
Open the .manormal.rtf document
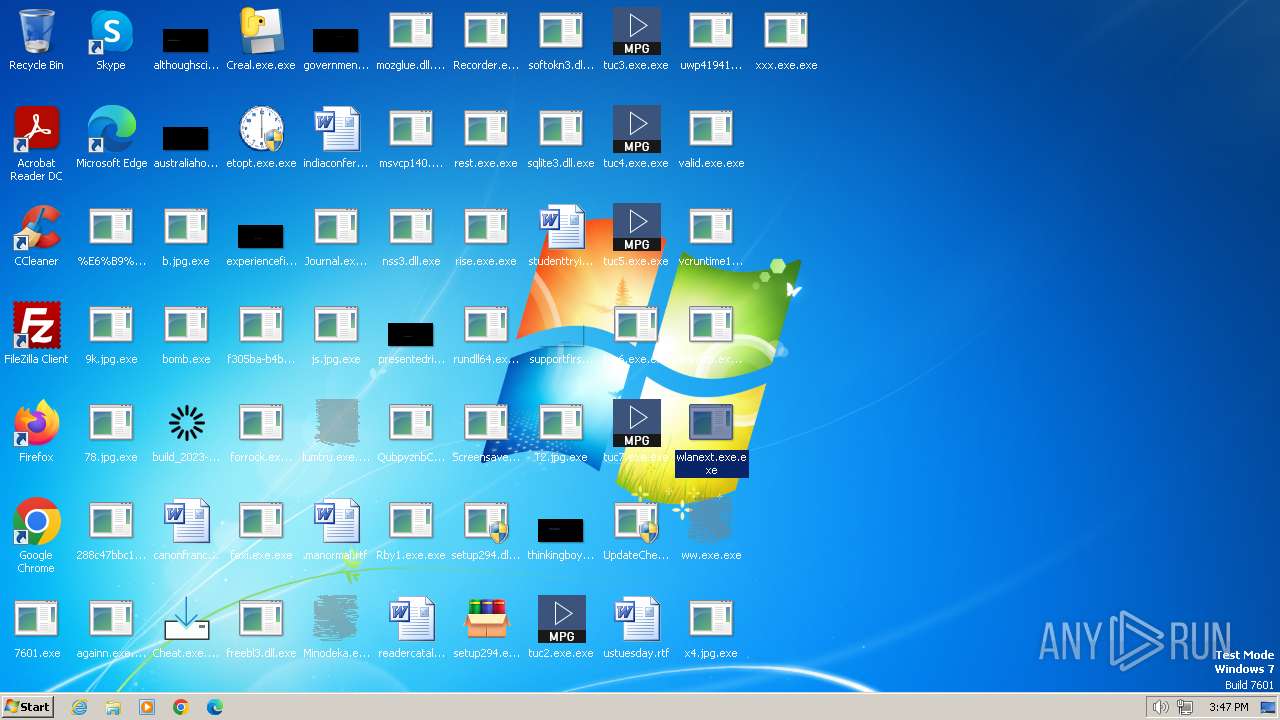click(336, 522)
